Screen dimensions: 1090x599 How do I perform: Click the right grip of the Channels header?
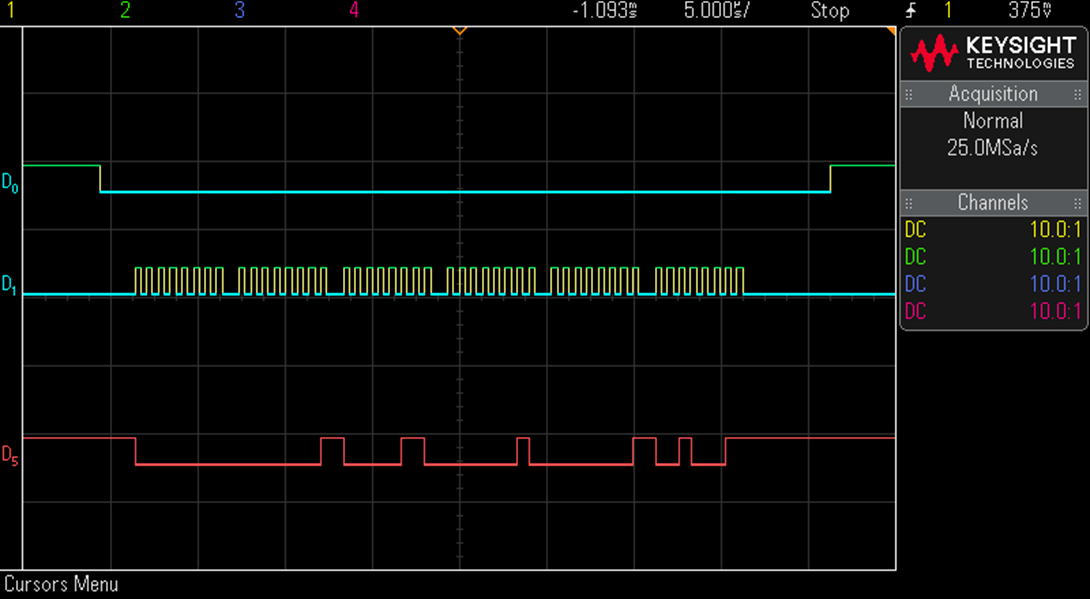tap(1077, 203)
